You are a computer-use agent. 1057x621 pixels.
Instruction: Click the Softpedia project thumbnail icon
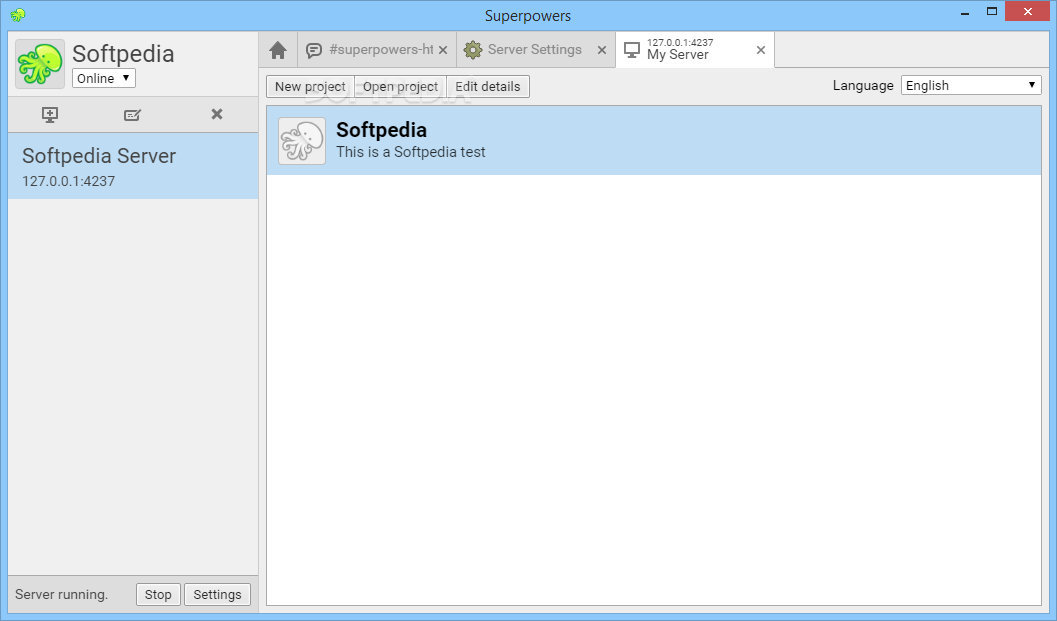[x=302, y=141]
